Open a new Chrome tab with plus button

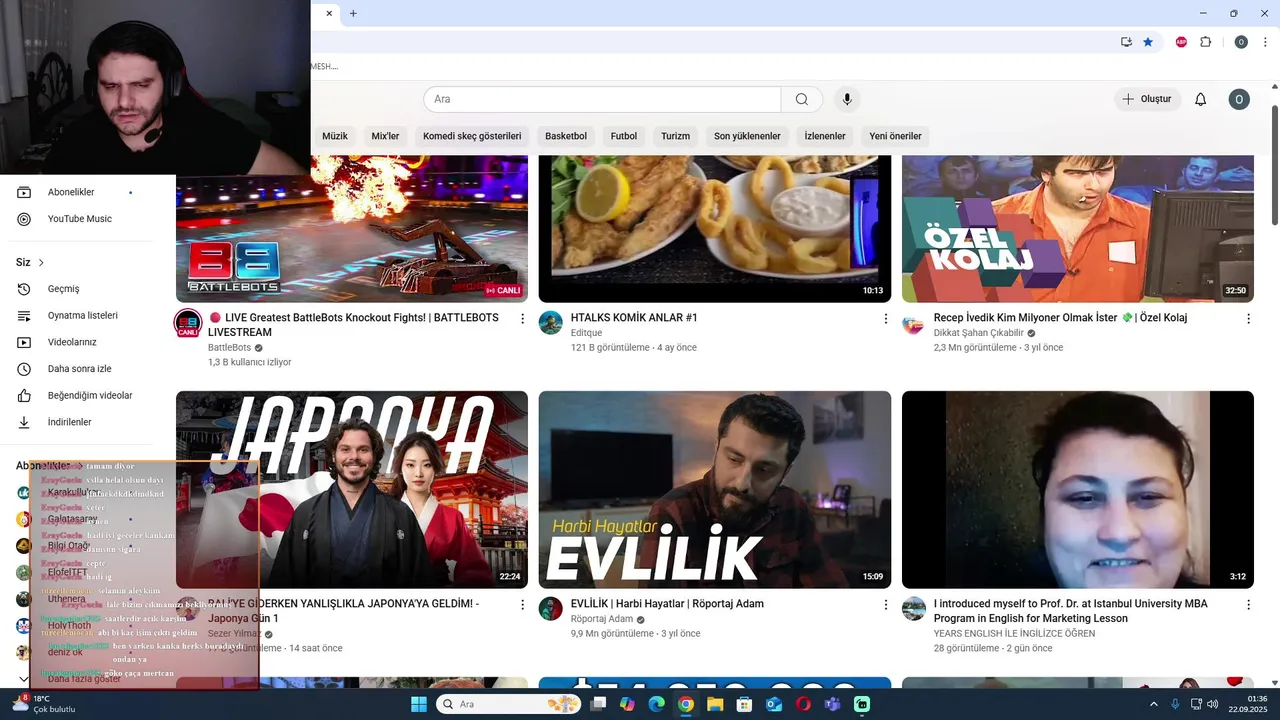point(353,13)
